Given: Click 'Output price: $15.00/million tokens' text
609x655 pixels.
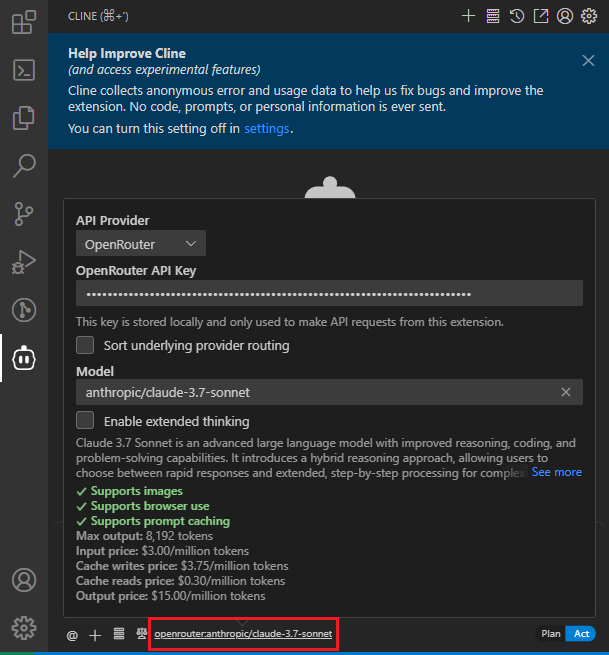Looking at the screenshot, I should click(x=170, y=596).
